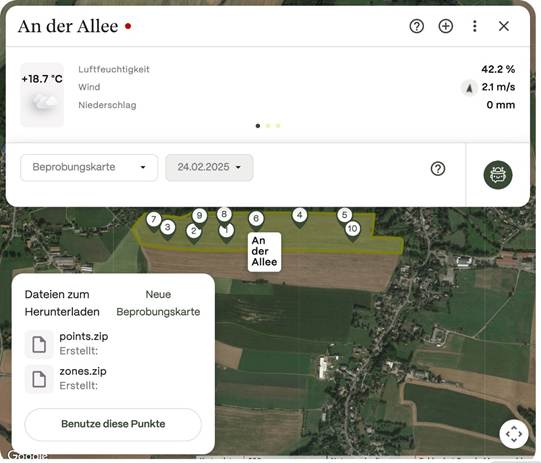Screen dimensions: 541x463
Task: Download the points.zip file
Action: [x=83, y=337]
